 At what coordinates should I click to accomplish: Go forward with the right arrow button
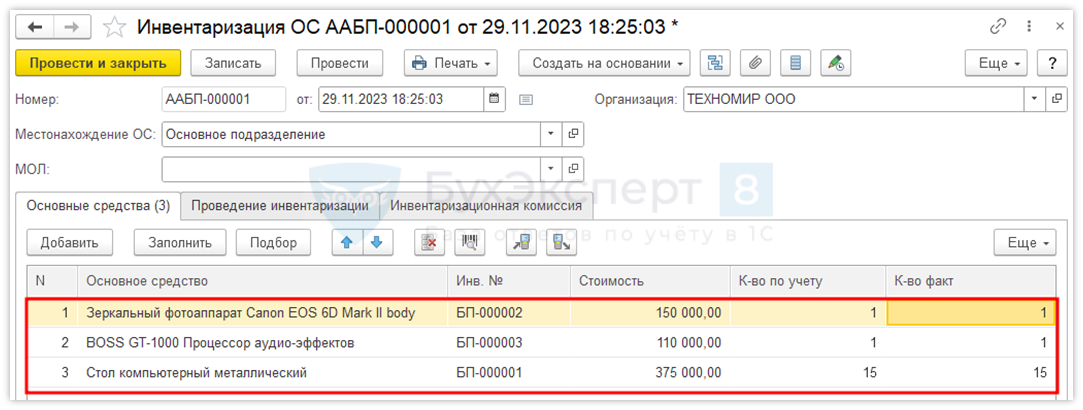point(72,27)
